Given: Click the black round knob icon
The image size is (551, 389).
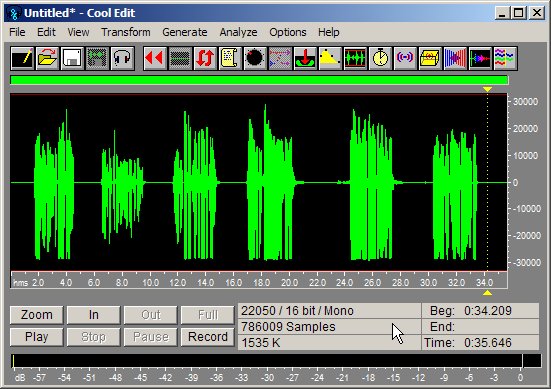Looking at the screenshot, I should [255, 58].
